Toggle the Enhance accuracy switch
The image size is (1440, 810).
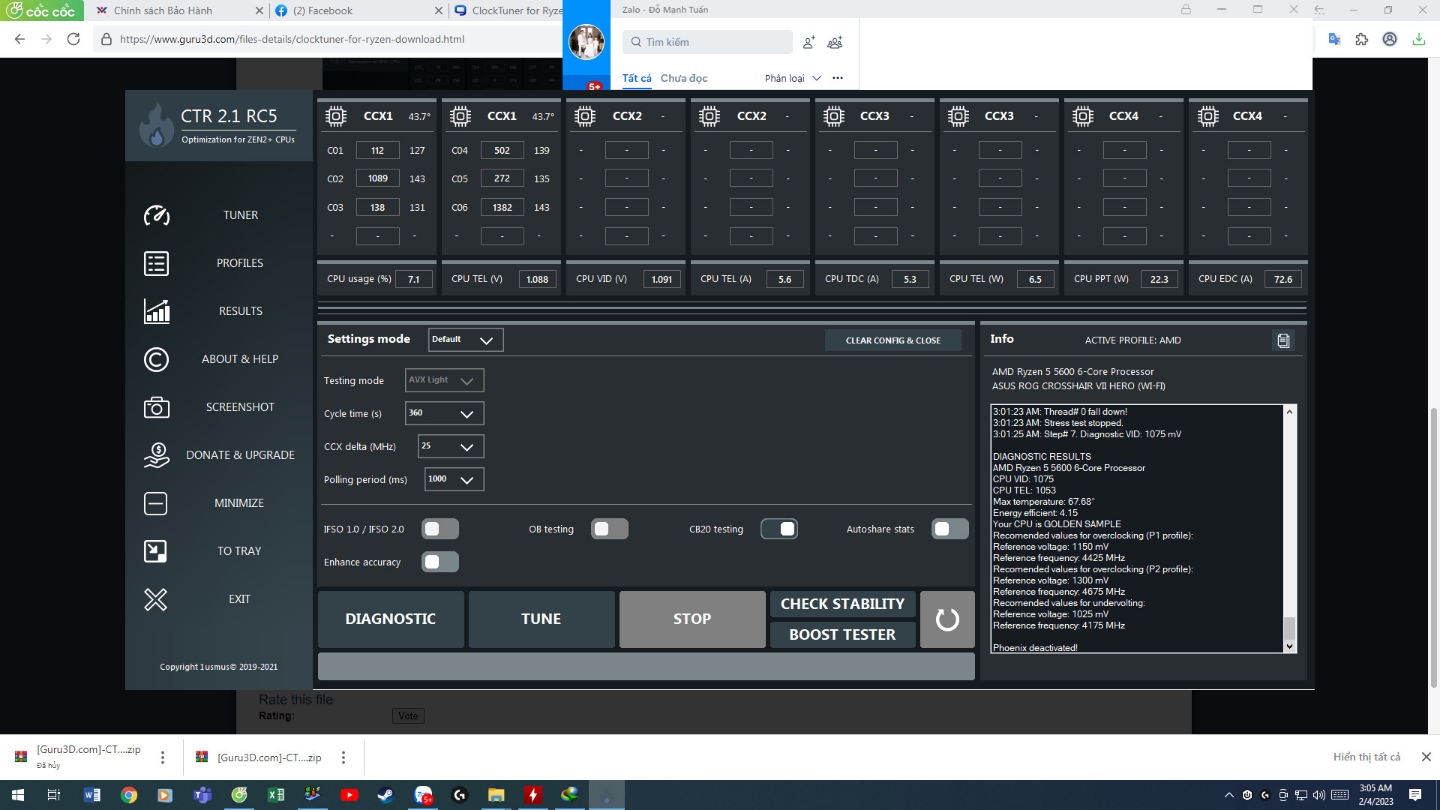tap(440, 562)
